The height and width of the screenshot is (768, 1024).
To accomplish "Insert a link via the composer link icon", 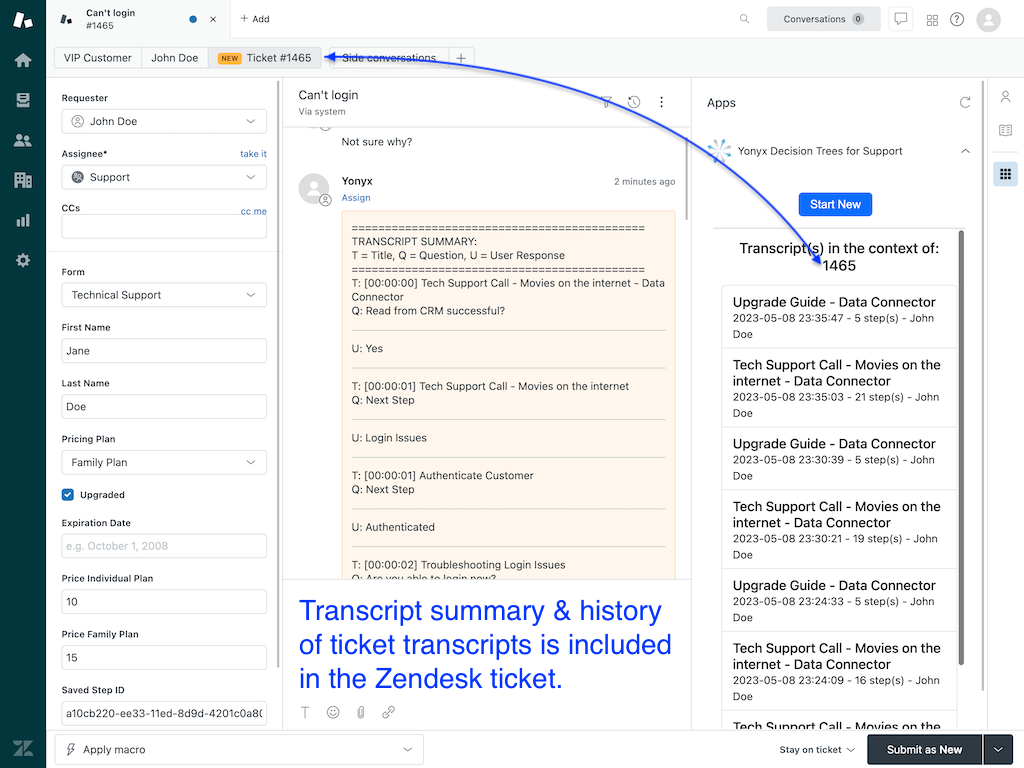I will (x=390, y=712).
